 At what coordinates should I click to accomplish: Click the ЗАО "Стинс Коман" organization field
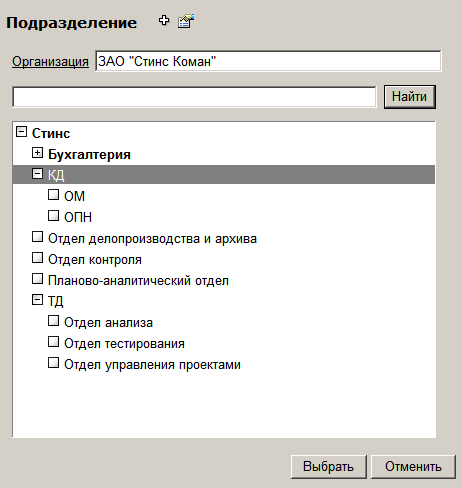coord(268,61)
